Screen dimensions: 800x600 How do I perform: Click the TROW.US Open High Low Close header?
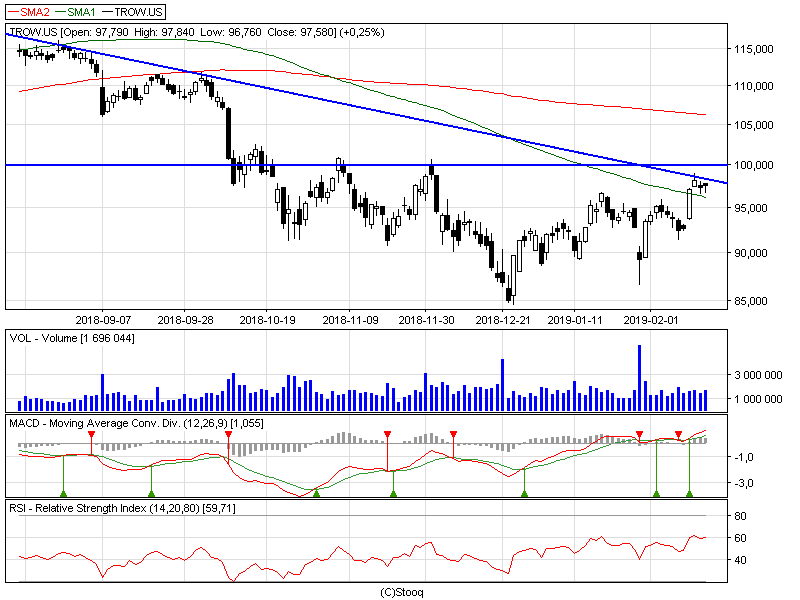pos(197,32)
